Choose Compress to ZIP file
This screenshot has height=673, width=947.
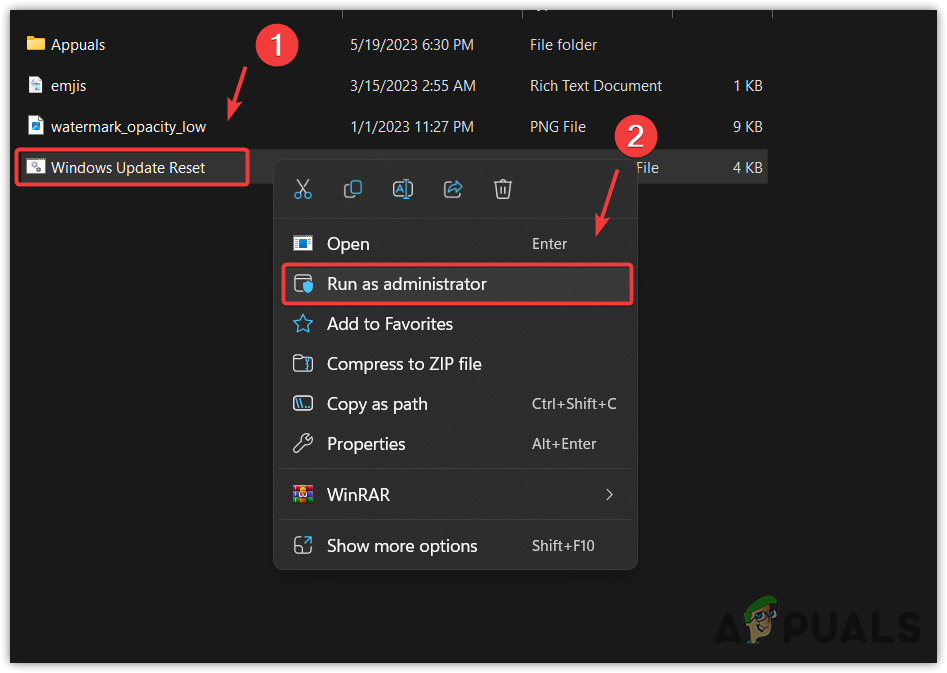[x=456, y=364]
